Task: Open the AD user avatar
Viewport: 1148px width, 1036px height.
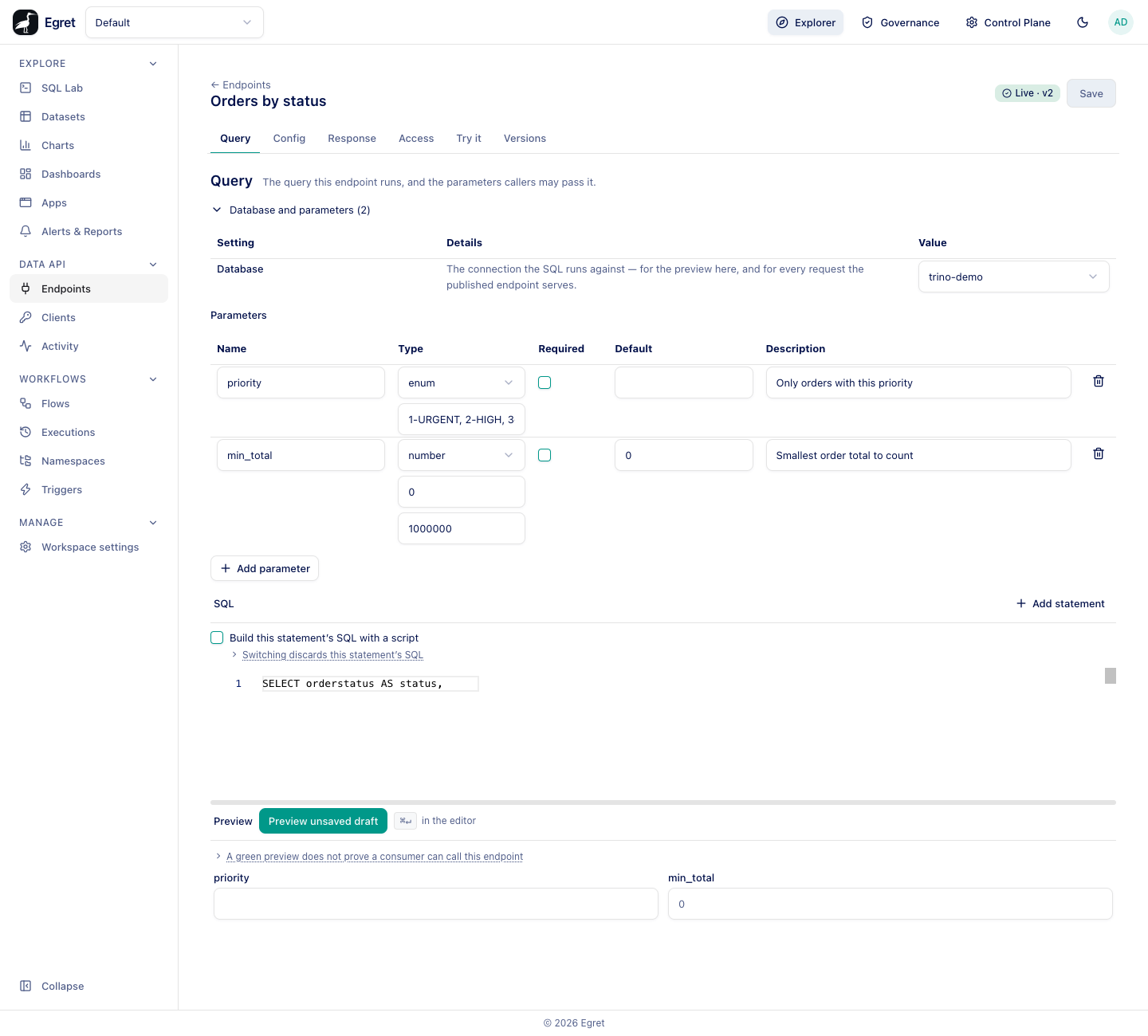Action: point(1121,22)
